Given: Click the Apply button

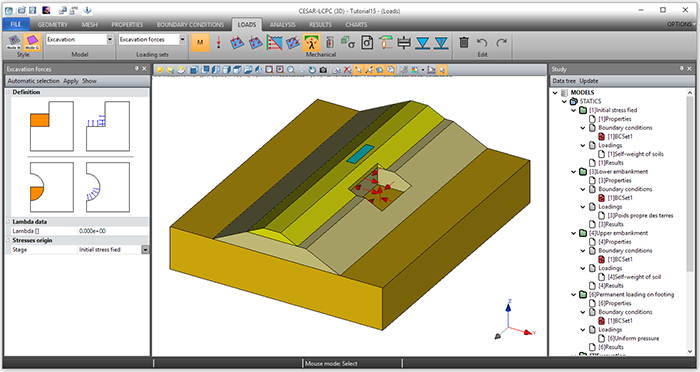Looking at the screenshot, I should pyautogui.click(x=71, y=81).
